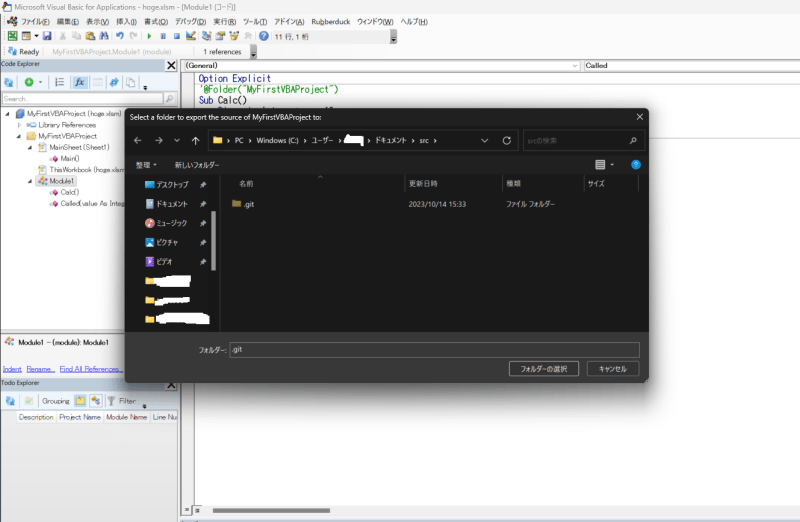The width and height of the screenshot is (800, 522).
Task: Toggle grouping by marker folder icon in Todo Explorer
Action: point(80,401)
